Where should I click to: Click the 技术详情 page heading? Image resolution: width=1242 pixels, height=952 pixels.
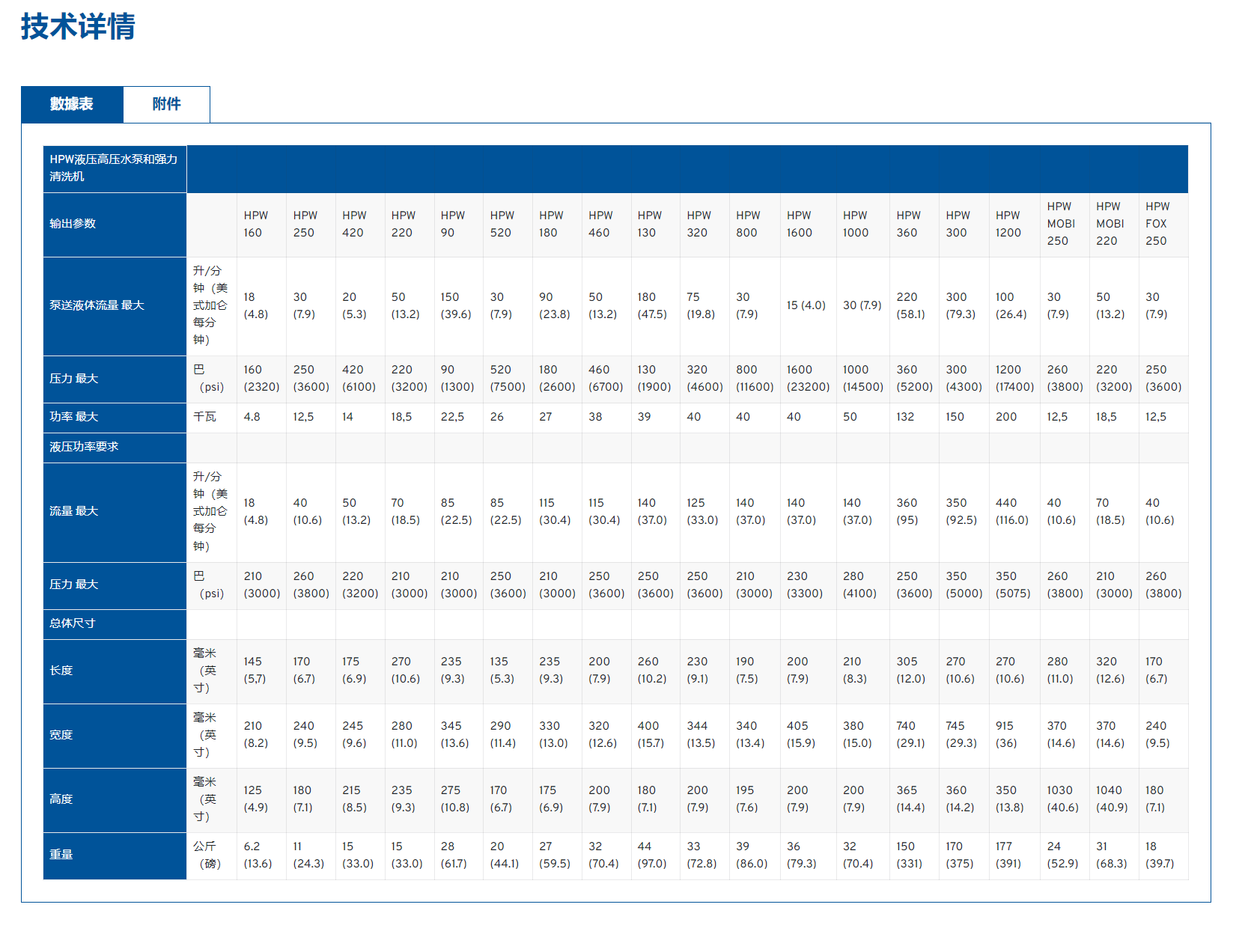click(x=78, y=27)
